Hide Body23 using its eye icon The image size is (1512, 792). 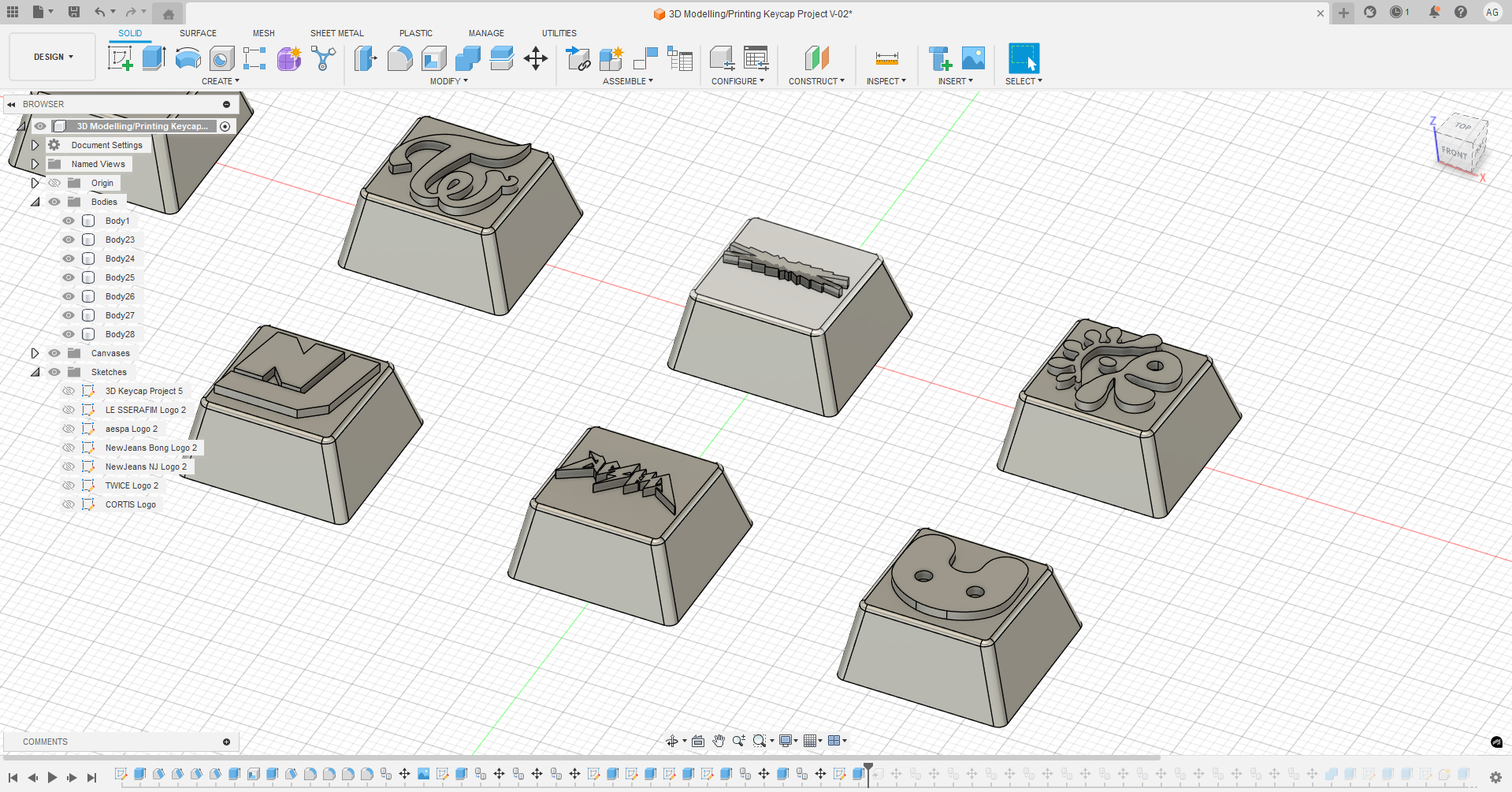point(69,240)
